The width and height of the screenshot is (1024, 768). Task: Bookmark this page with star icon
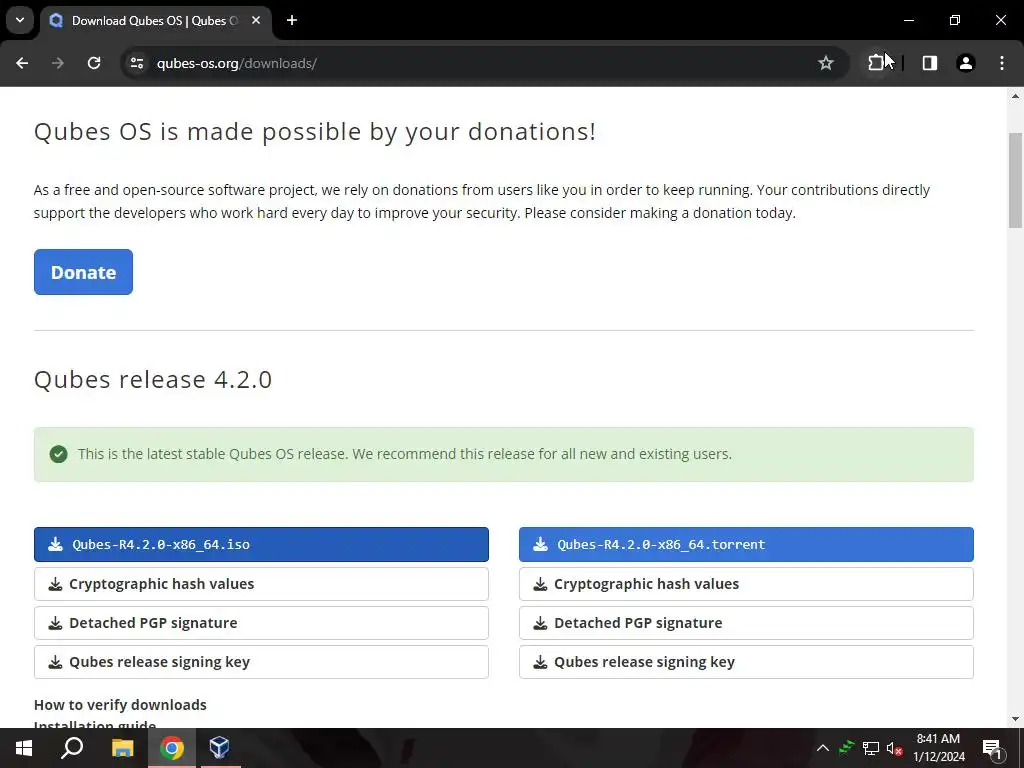(x=825, y=63)
